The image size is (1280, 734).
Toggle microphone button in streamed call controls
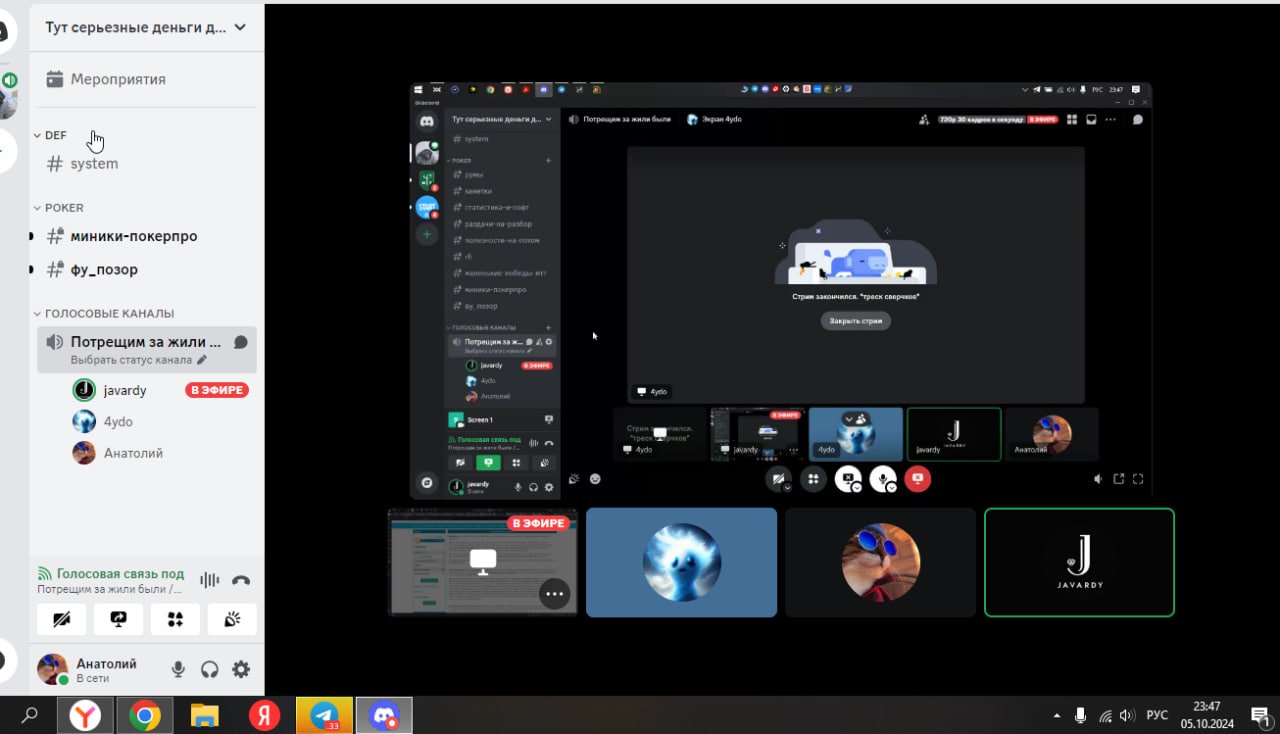click(x=883, y=479)
